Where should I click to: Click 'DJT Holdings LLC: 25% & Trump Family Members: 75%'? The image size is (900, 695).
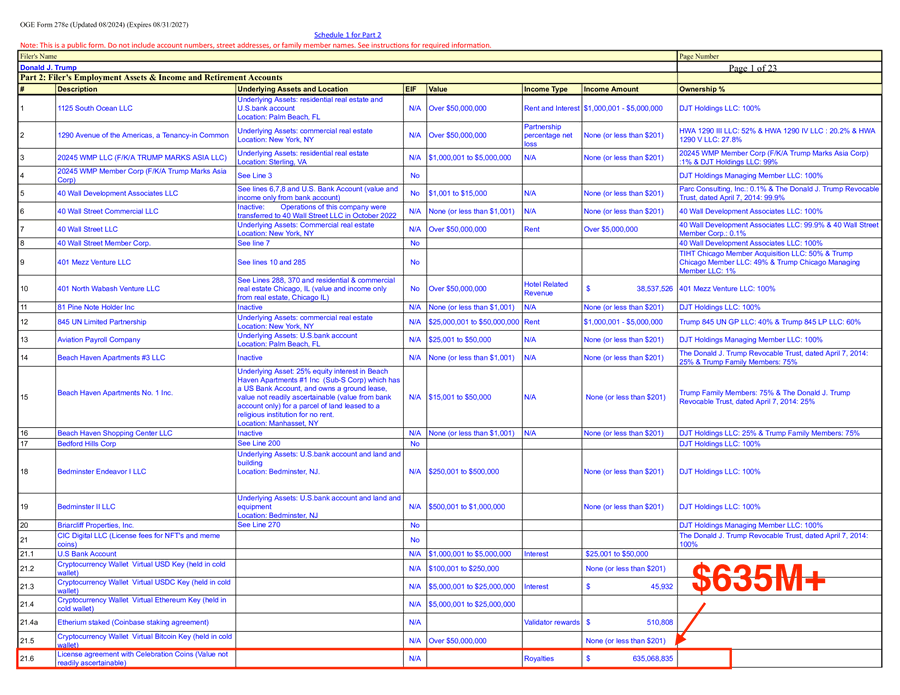pyautogui.click(x=769, y=433)
